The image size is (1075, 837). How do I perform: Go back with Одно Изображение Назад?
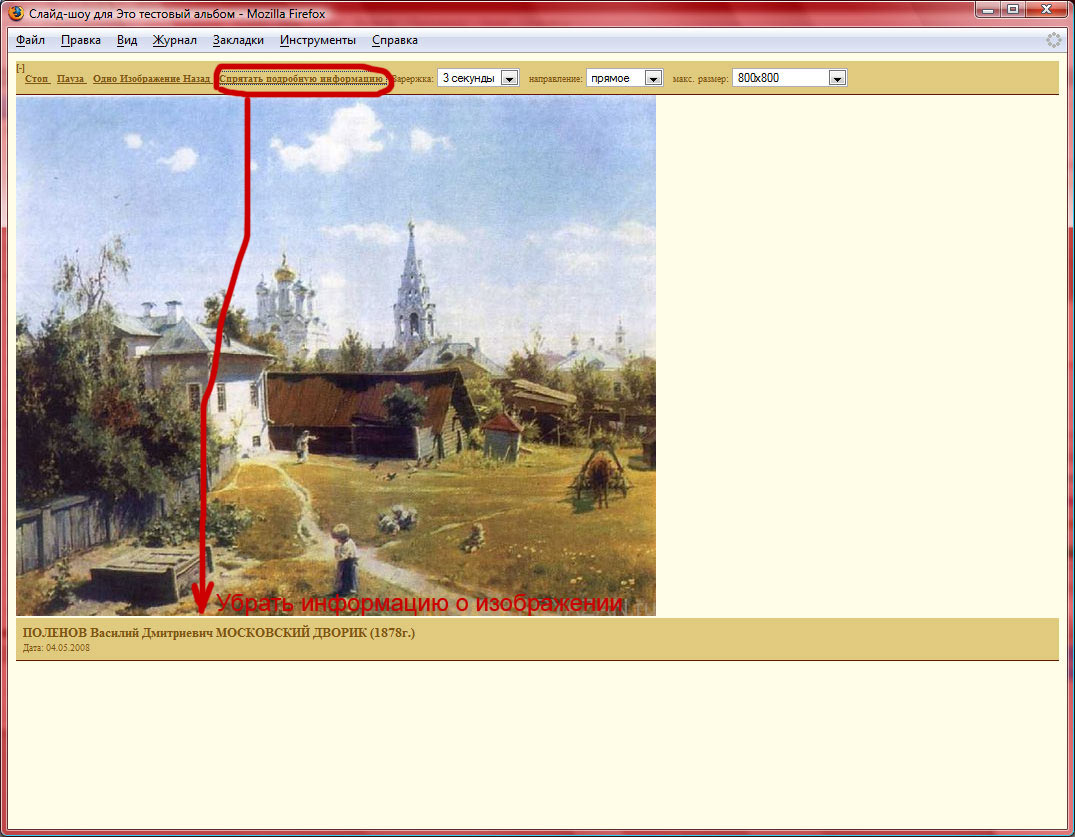(x=152, y=79)
